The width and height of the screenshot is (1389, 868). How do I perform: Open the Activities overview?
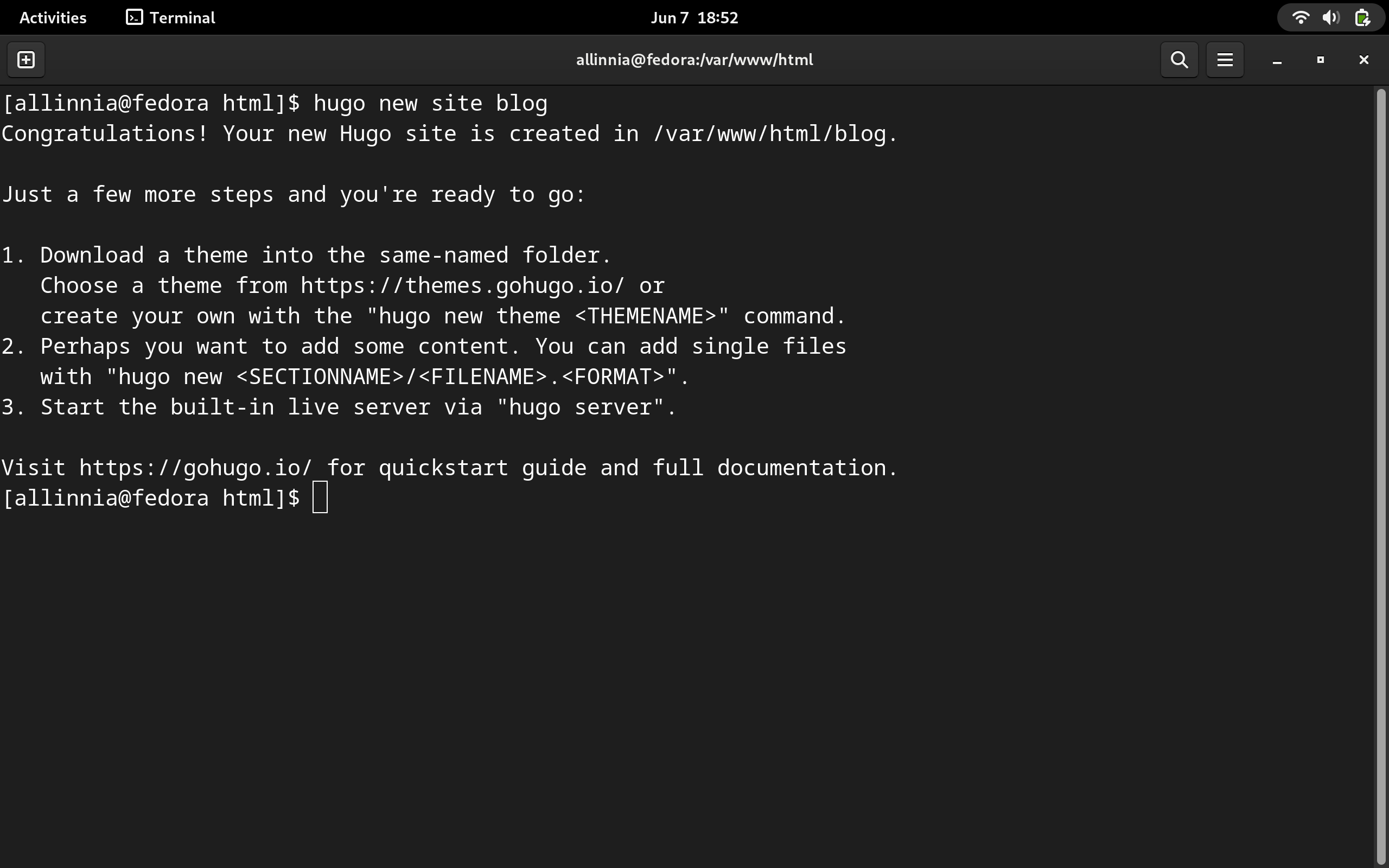click(x=52, y=17)
